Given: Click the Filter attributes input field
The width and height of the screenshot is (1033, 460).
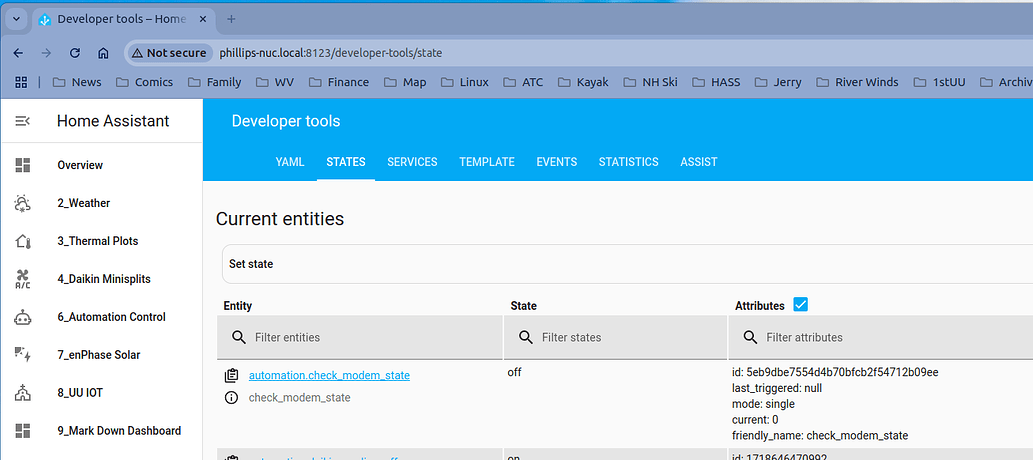Looking at the screenshot, I should pyautogui.click(x=881, y=337).
